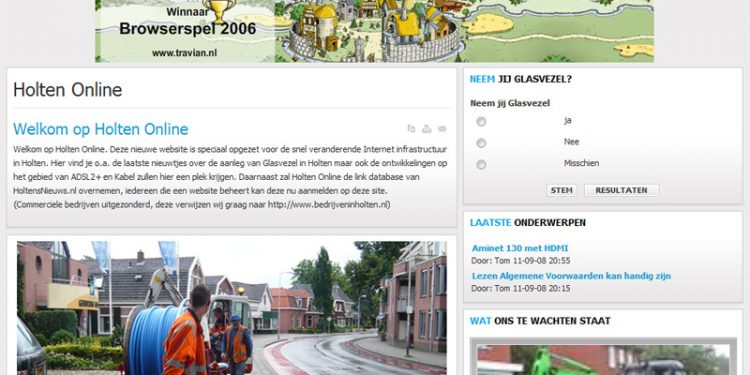Select the 'Misschien' poll option
Image resolution: width=750 pixels, height=375 pixels.
click(481, 165)
